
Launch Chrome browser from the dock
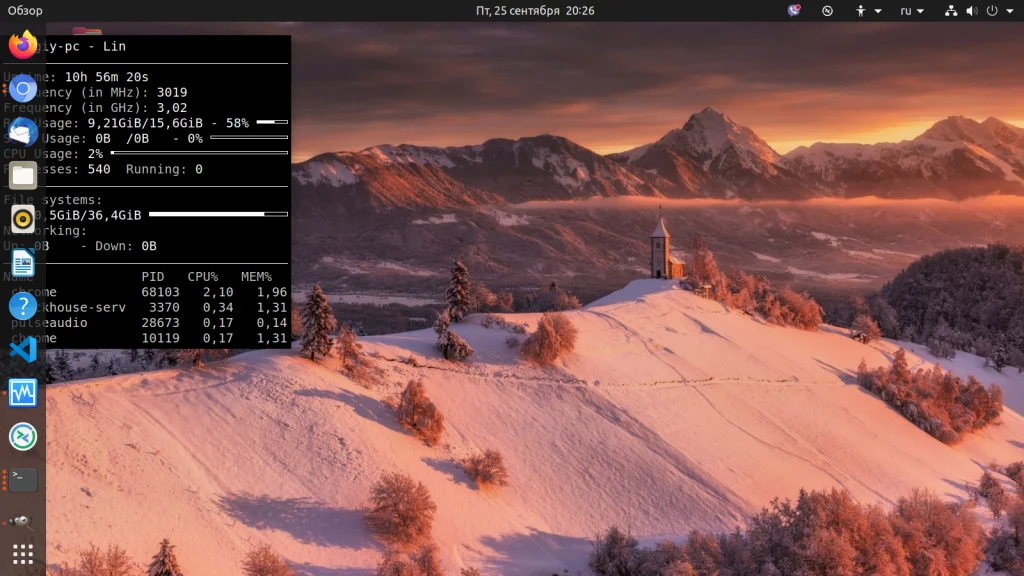tap(22, 89)
